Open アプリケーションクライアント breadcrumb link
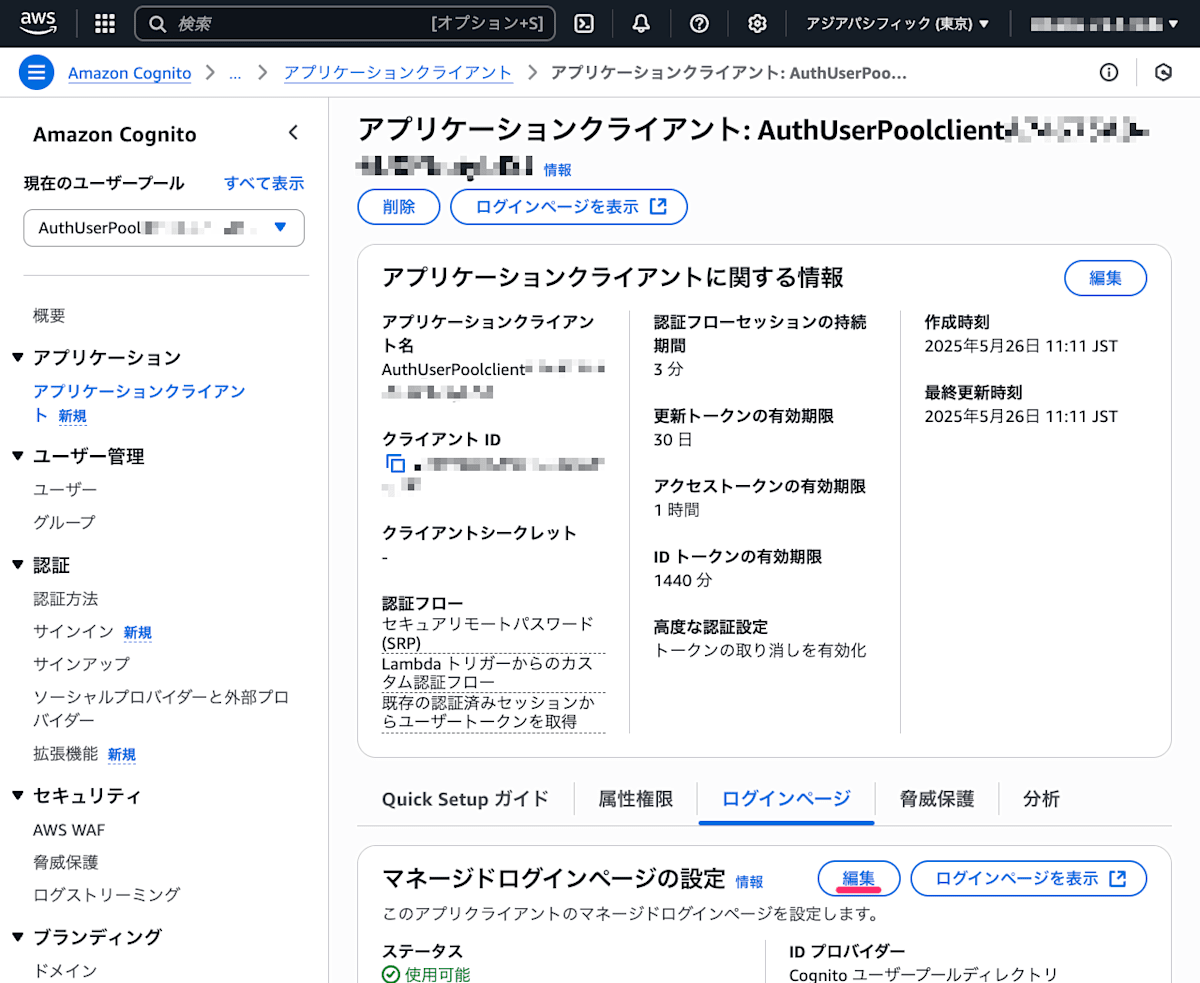 pos(398,73)
